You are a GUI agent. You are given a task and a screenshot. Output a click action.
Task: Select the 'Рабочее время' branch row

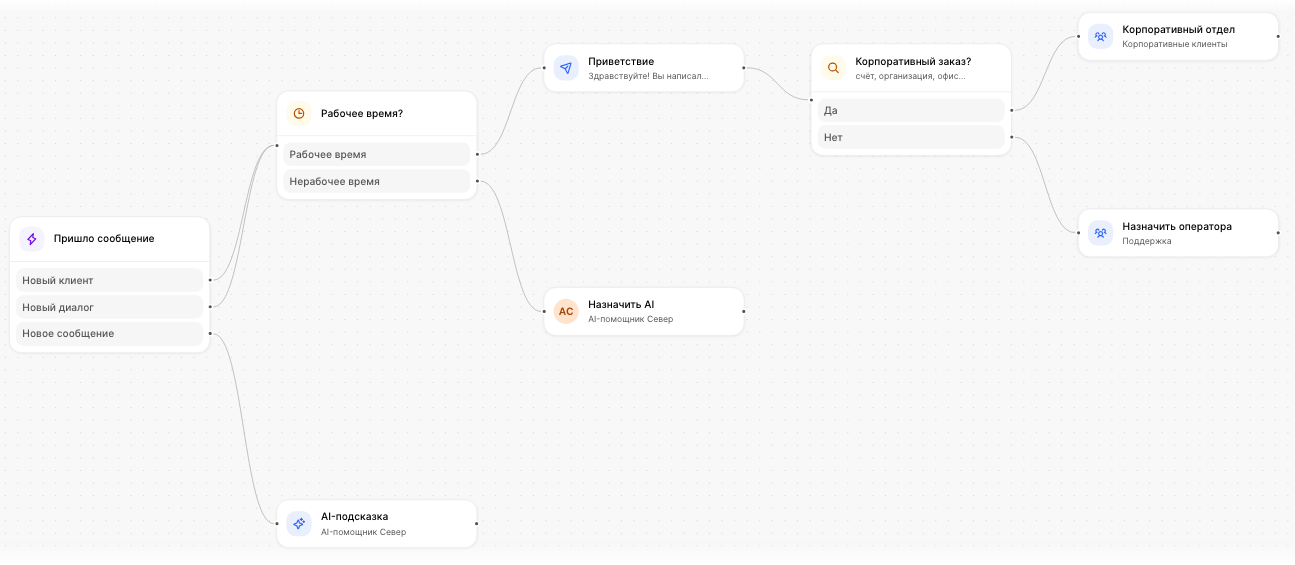click(x=377, y=154)
